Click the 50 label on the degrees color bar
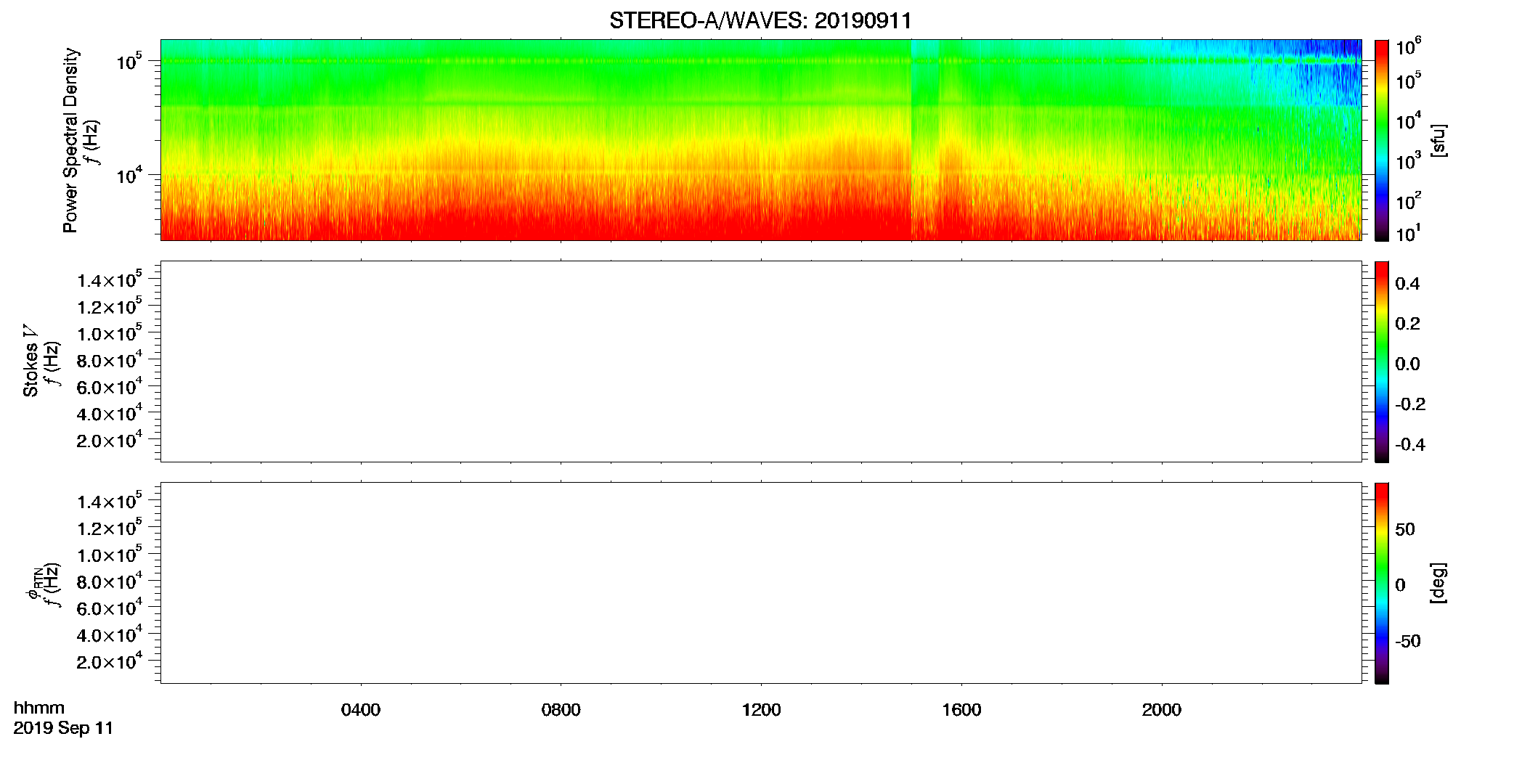1522x784 pixels. pyautogui.click(x=1405, y=529)
